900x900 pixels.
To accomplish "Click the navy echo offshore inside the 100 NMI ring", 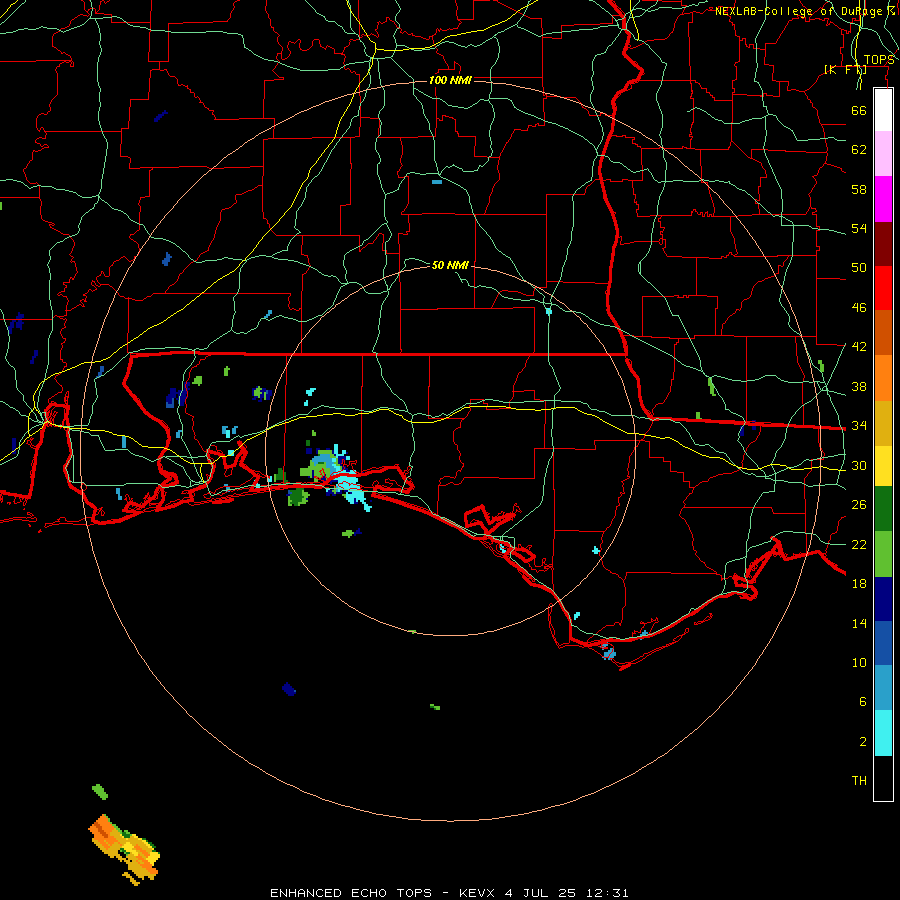I will [x=289, y=689].
